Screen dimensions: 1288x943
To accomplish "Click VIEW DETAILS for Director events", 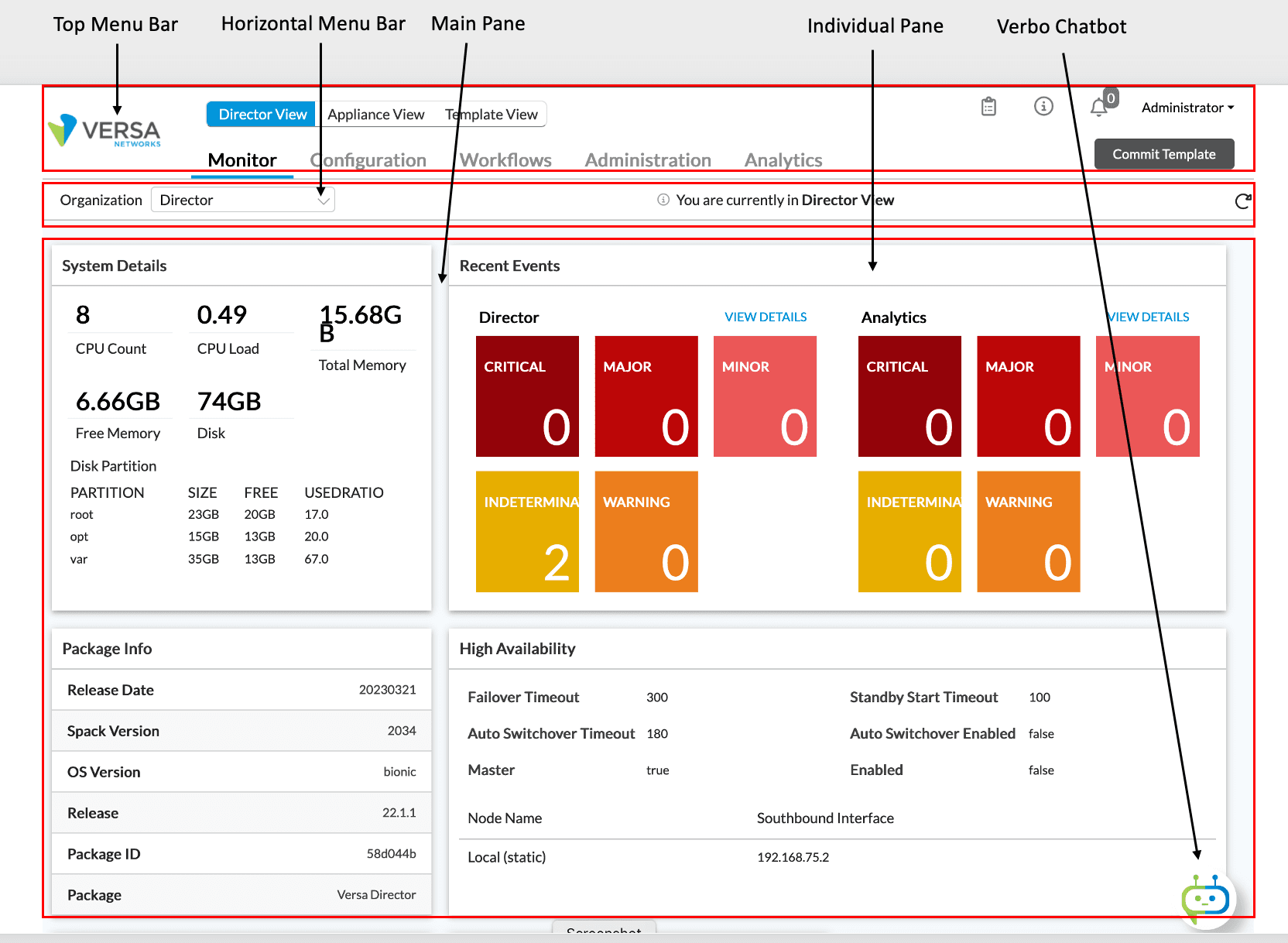I will (766, 317).
